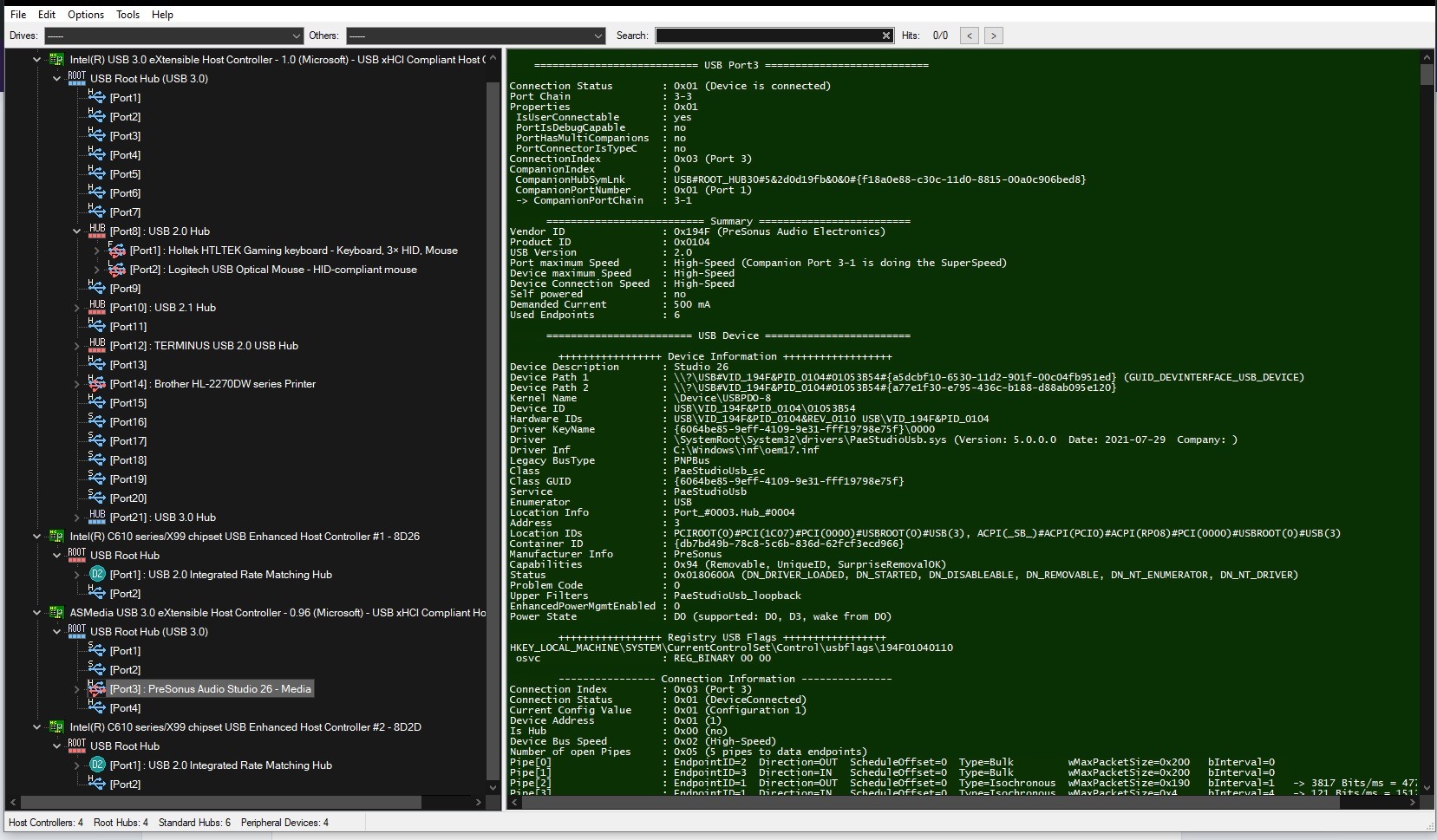Click the C610 Enhanced Host Controller #1 chip icon
Viewport: 1437px width, 840px height.
[x=56, y=537]
